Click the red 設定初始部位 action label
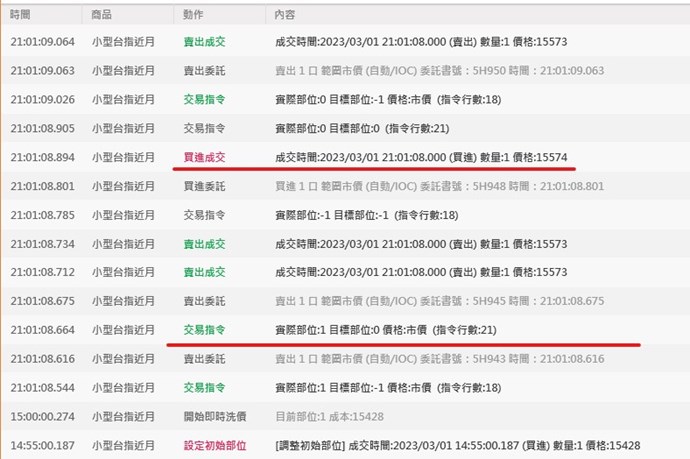The height and width of the screenshot is (459, 690). (x=215, y=445)
